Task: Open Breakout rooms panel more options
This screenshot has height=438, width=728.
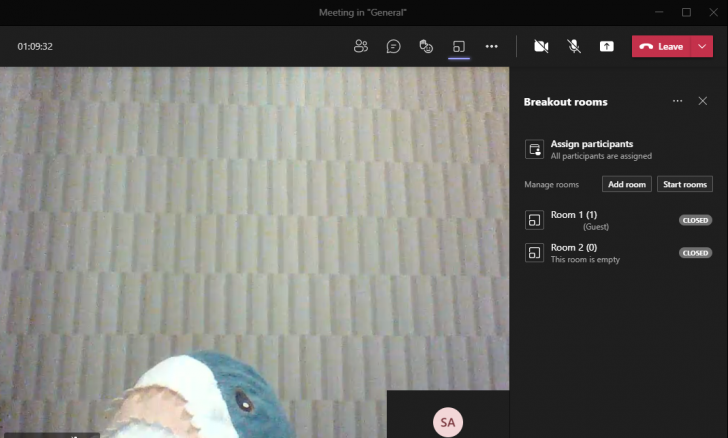Action: [677, 101]
